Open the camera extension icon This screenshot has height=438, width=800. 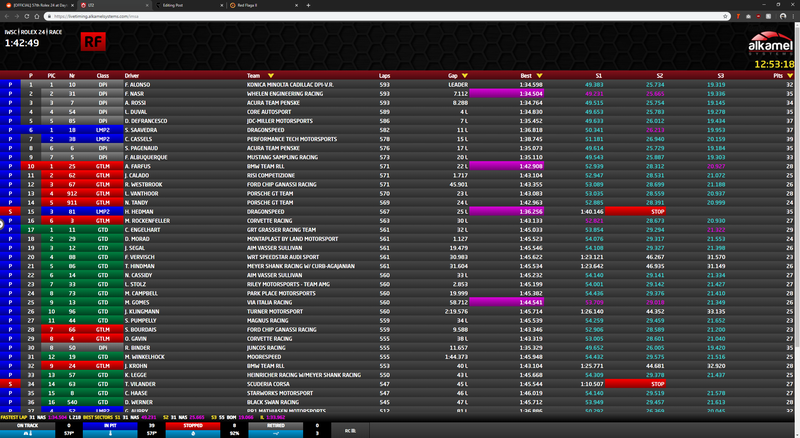point(748,16)
